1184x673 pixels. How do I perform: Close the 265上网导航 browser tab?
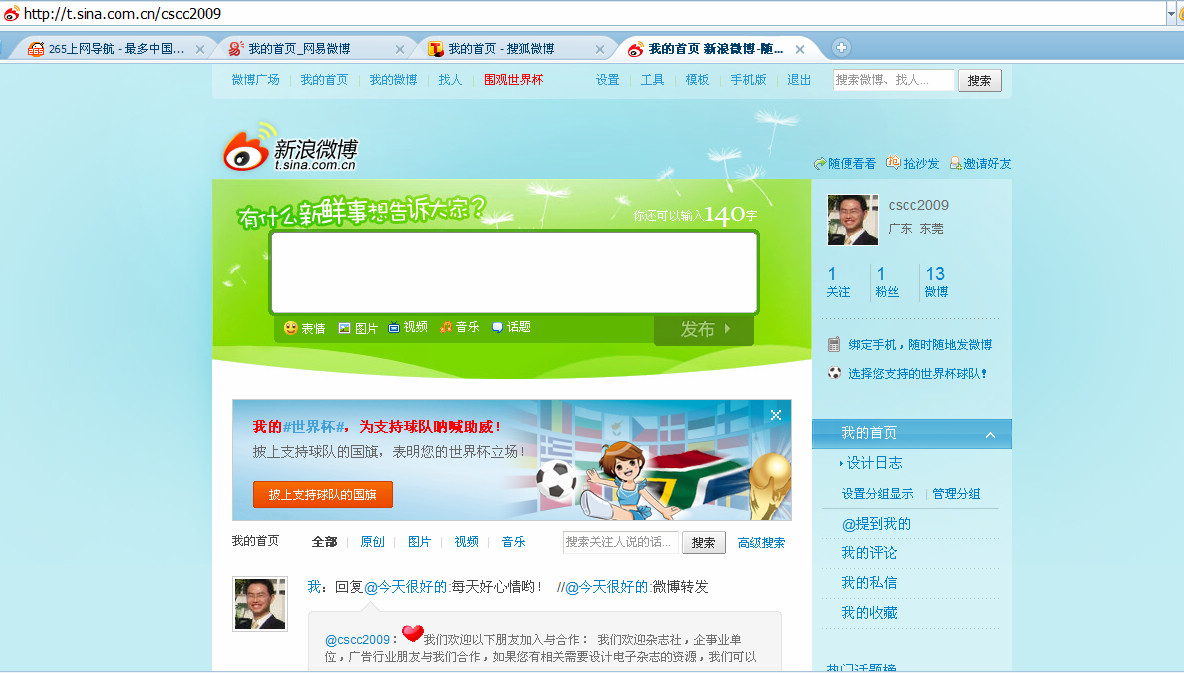(200, 49)
